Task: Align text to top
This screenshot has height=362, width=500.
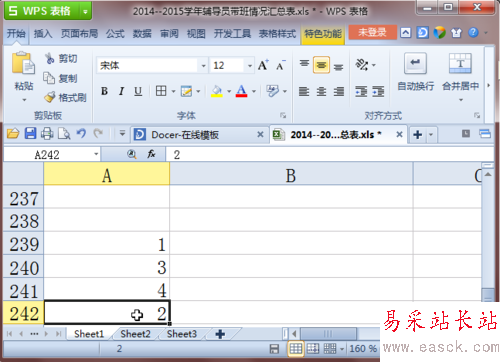Action: tap(304, 64)
